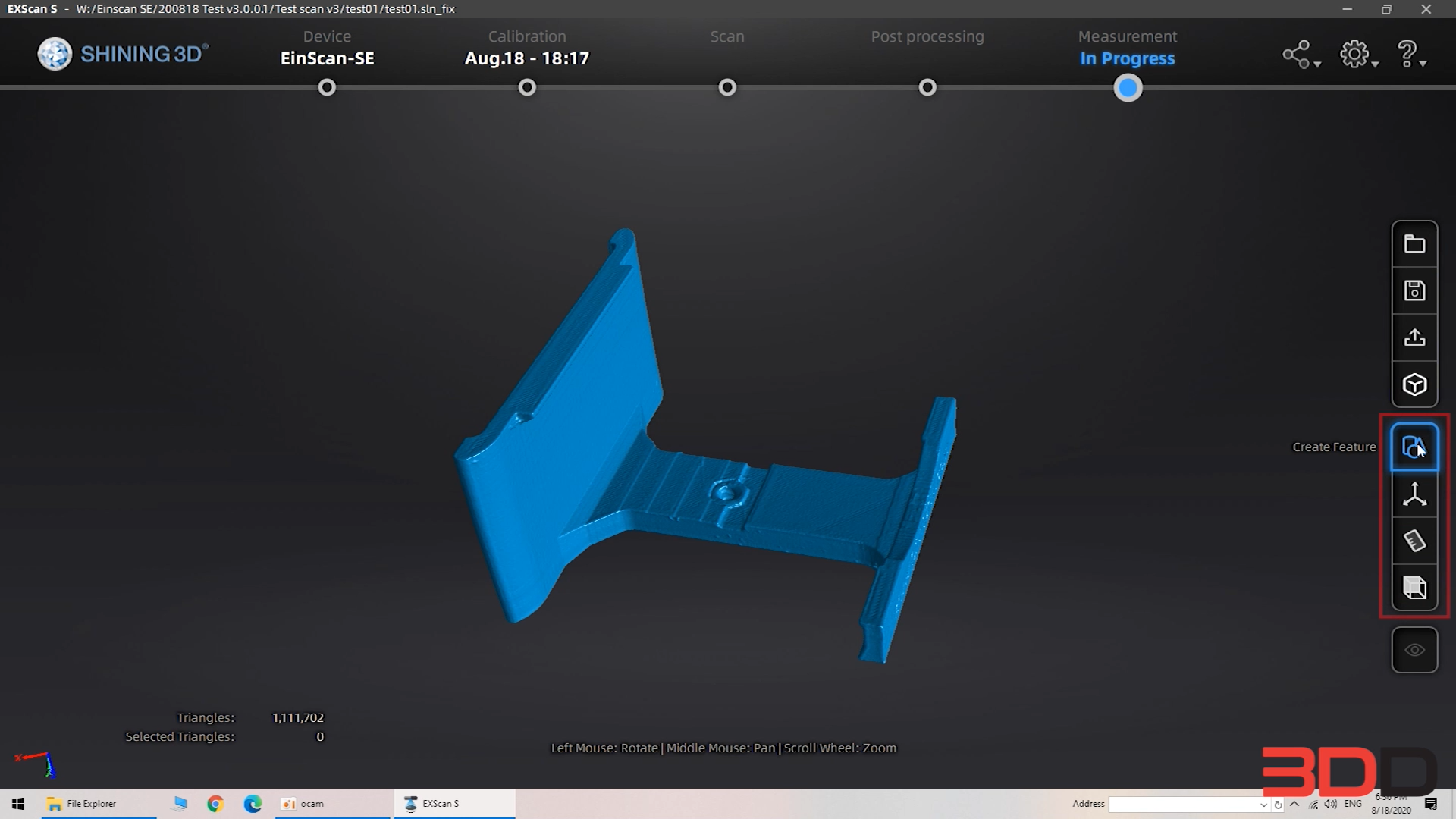Switch to the Post processing step
Screen dimensions: 1456x819
(927, 88)
